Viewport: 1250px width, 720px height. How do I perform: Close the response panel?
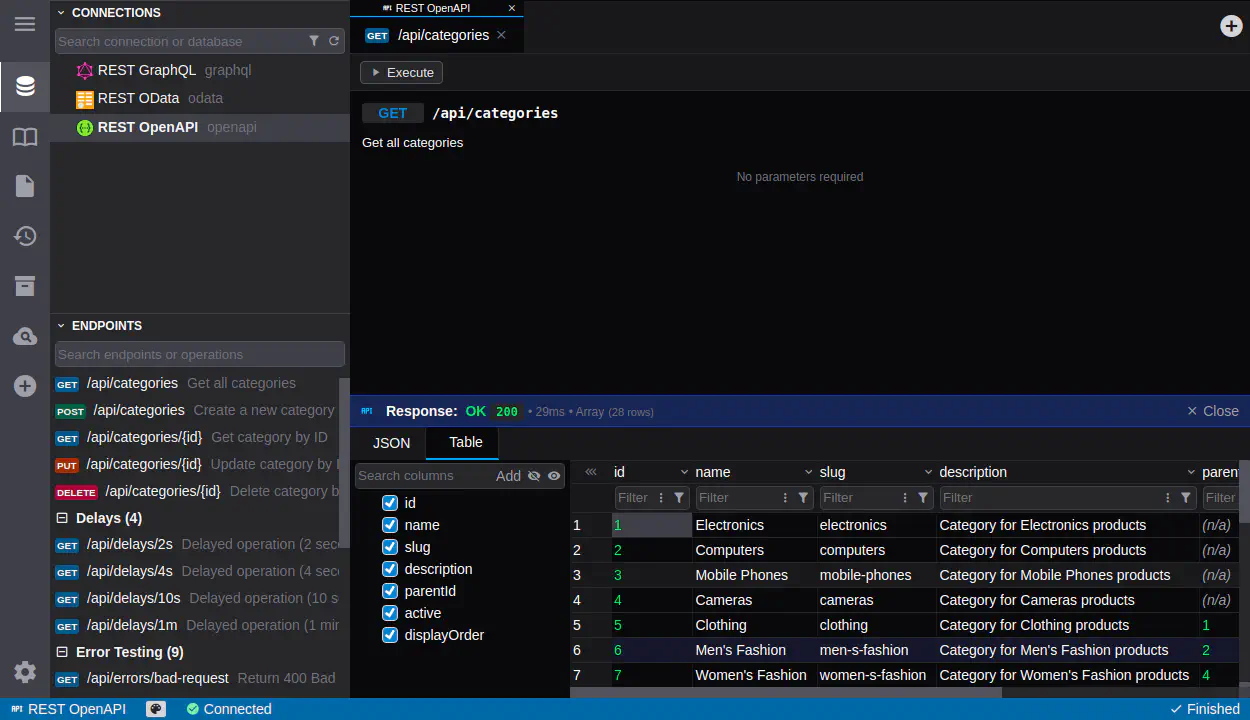click(1212, 411)
